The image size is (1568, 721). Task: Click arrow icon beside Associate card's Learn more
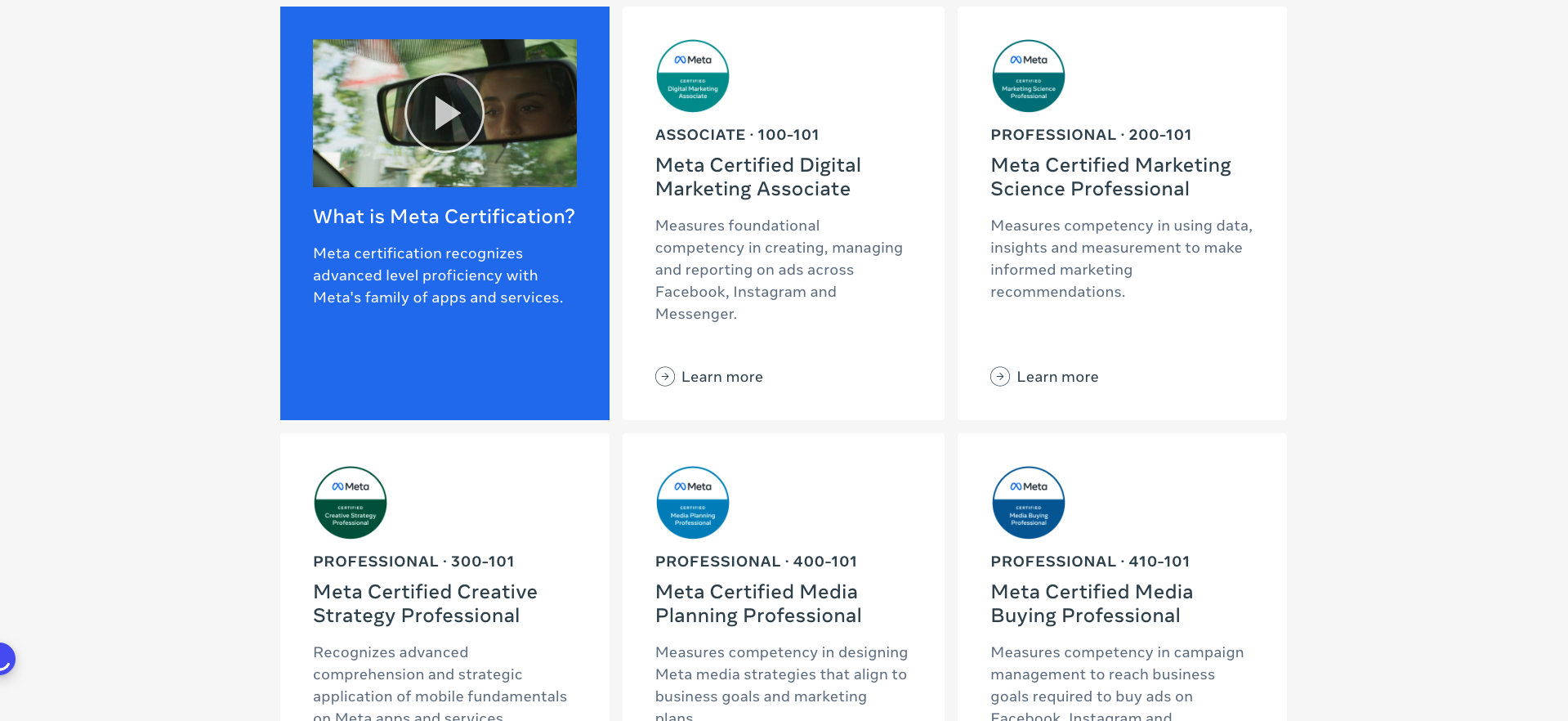pyautogui.click(x=665, y=377)
